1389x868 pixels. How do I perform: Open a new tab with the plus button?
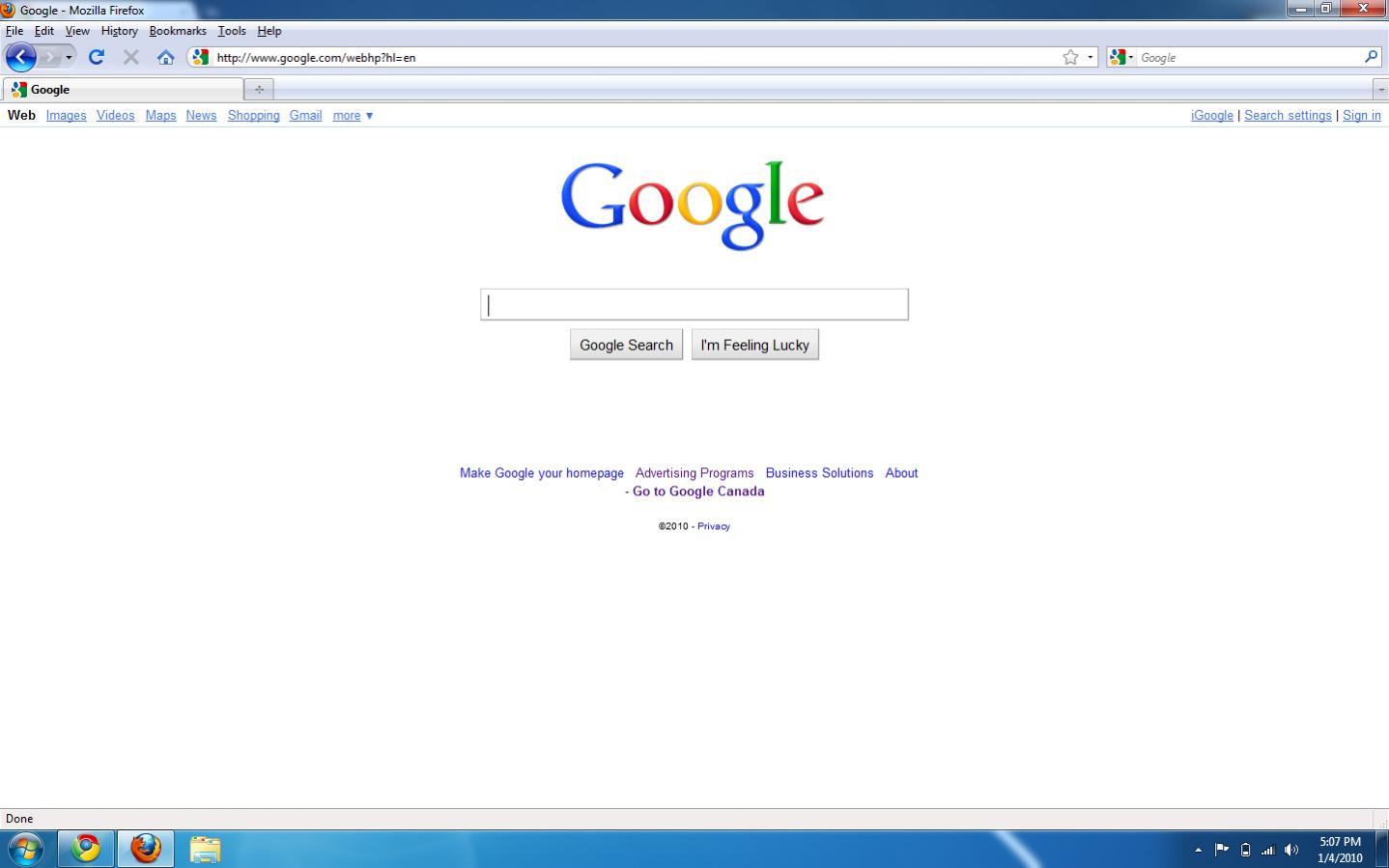coord(259,90)
